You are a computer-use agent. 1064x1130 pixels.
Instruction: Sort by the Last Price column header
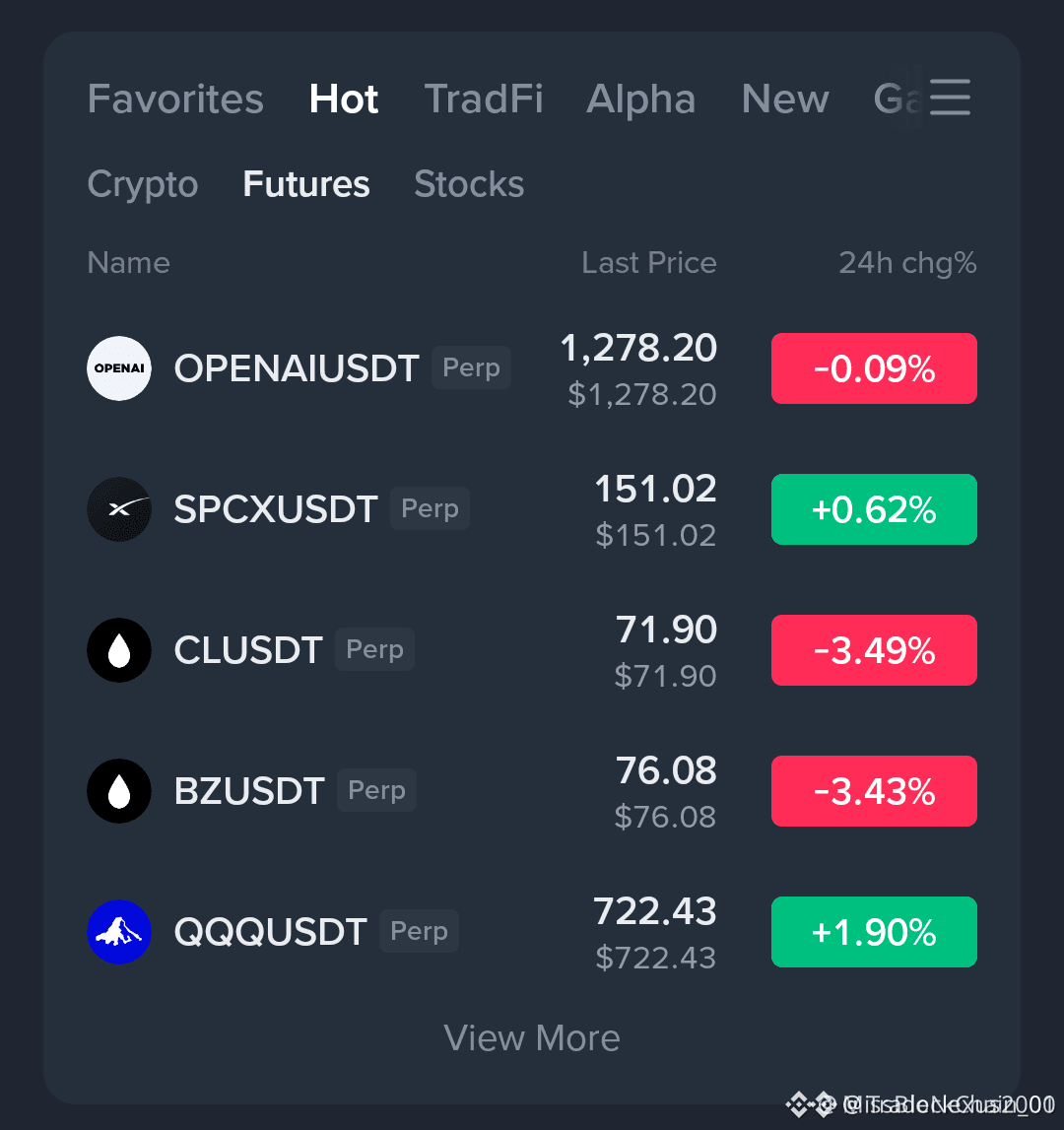tap(649, 263)
